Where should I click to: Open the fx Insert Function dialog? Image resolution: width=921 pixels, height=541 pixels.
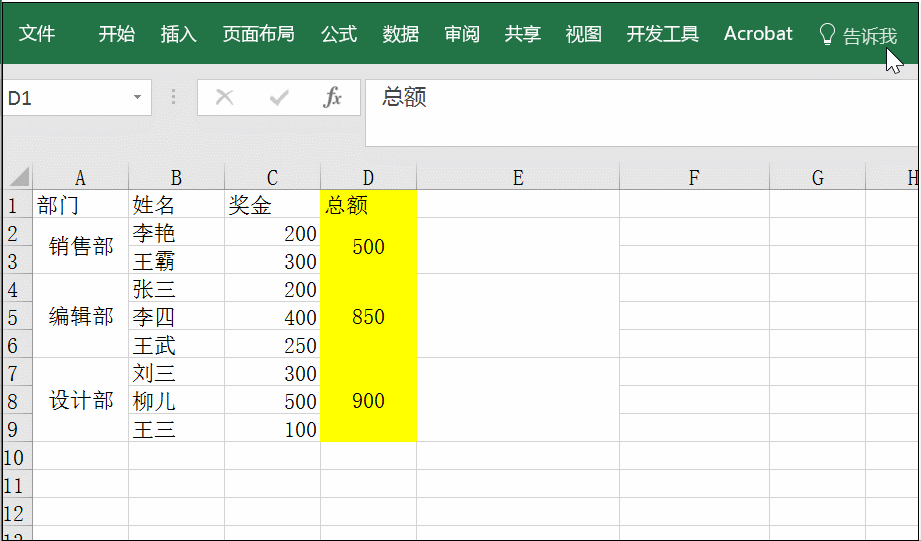coord(332,97)
